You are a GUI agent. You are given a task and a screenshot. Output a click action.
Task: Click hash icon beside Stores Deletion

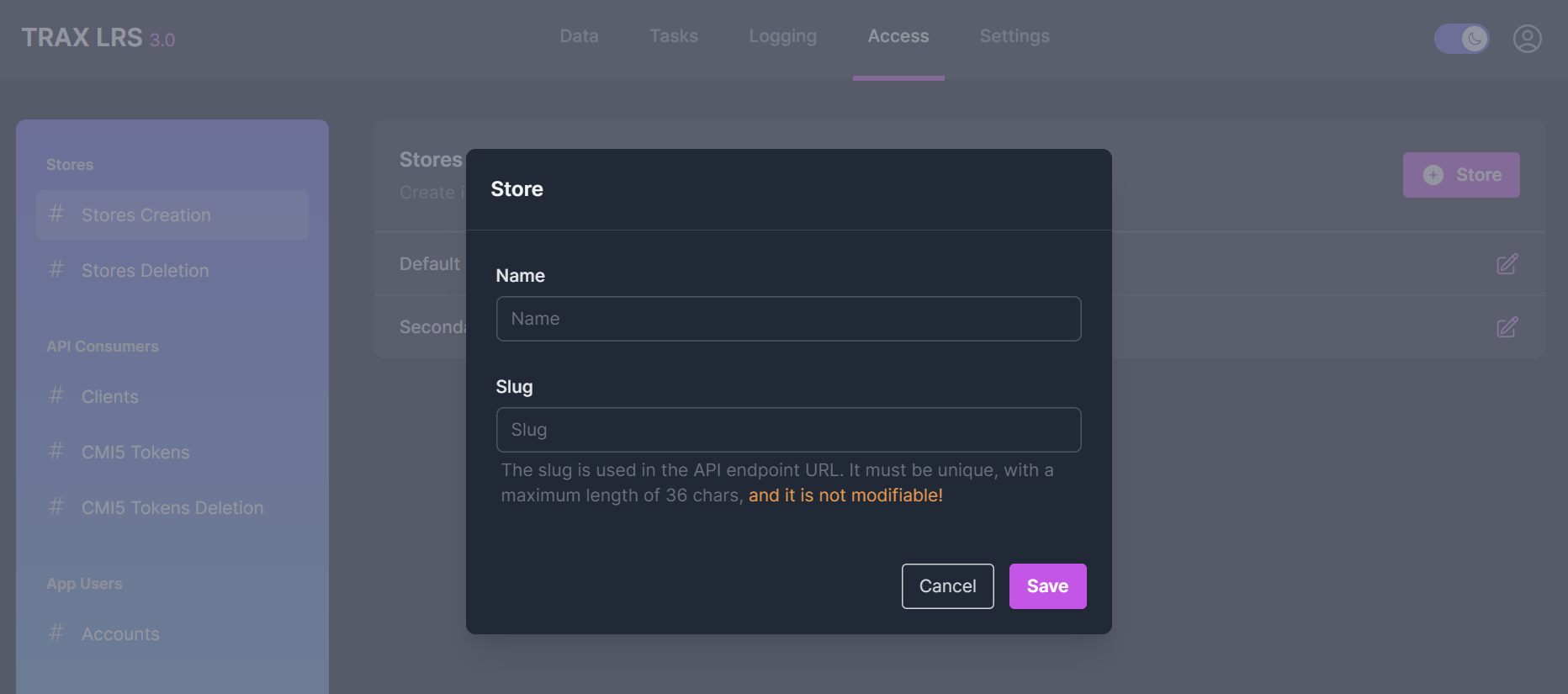tap(56, 270)
